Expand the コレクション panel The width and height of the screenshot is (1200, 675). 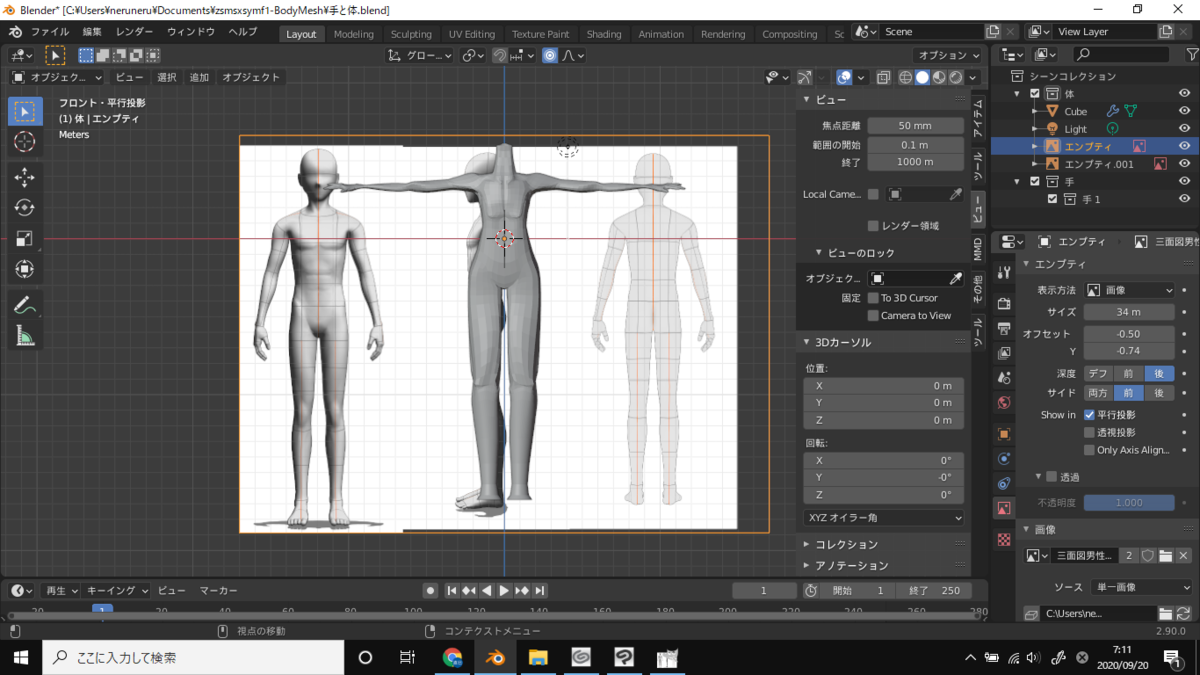click(x=846, y=544)
